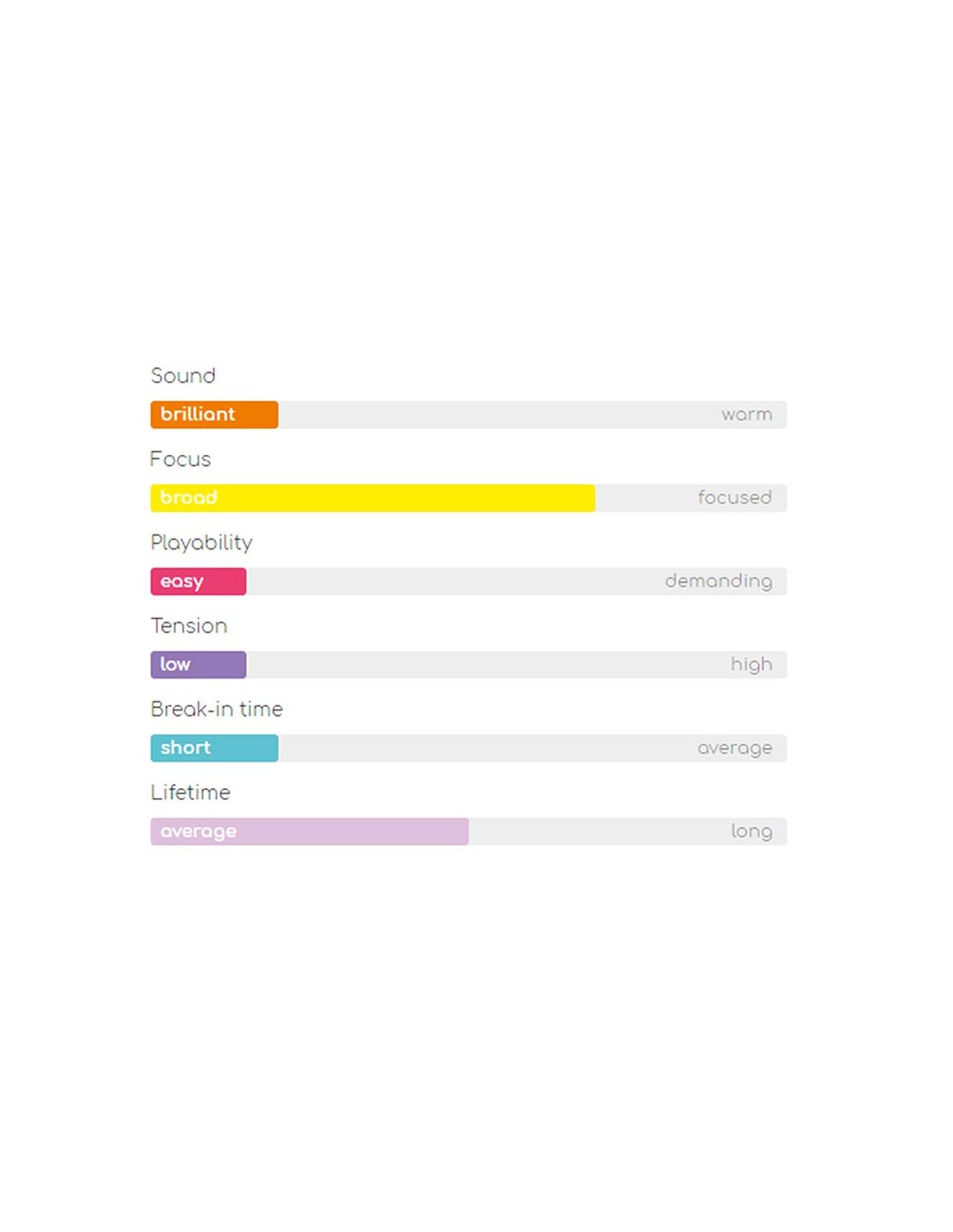Click the long label on Lifetime bar
Image resolution: width=953 pixels, height=1232 pixels.
[750, 831]
